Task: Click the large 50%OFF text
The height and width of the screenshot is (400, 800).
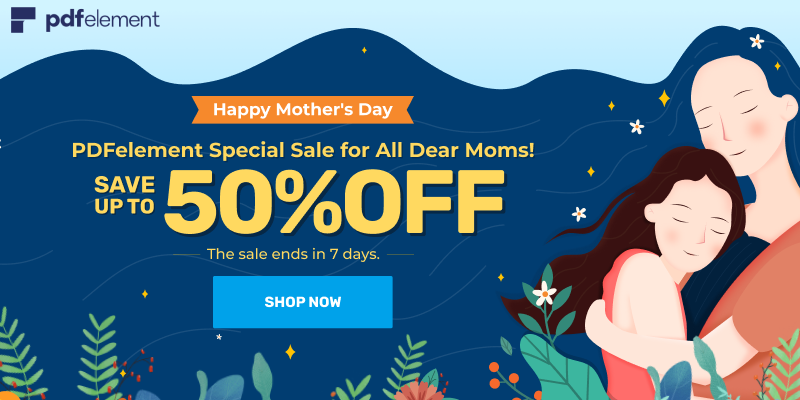Action: pos(334,199)
